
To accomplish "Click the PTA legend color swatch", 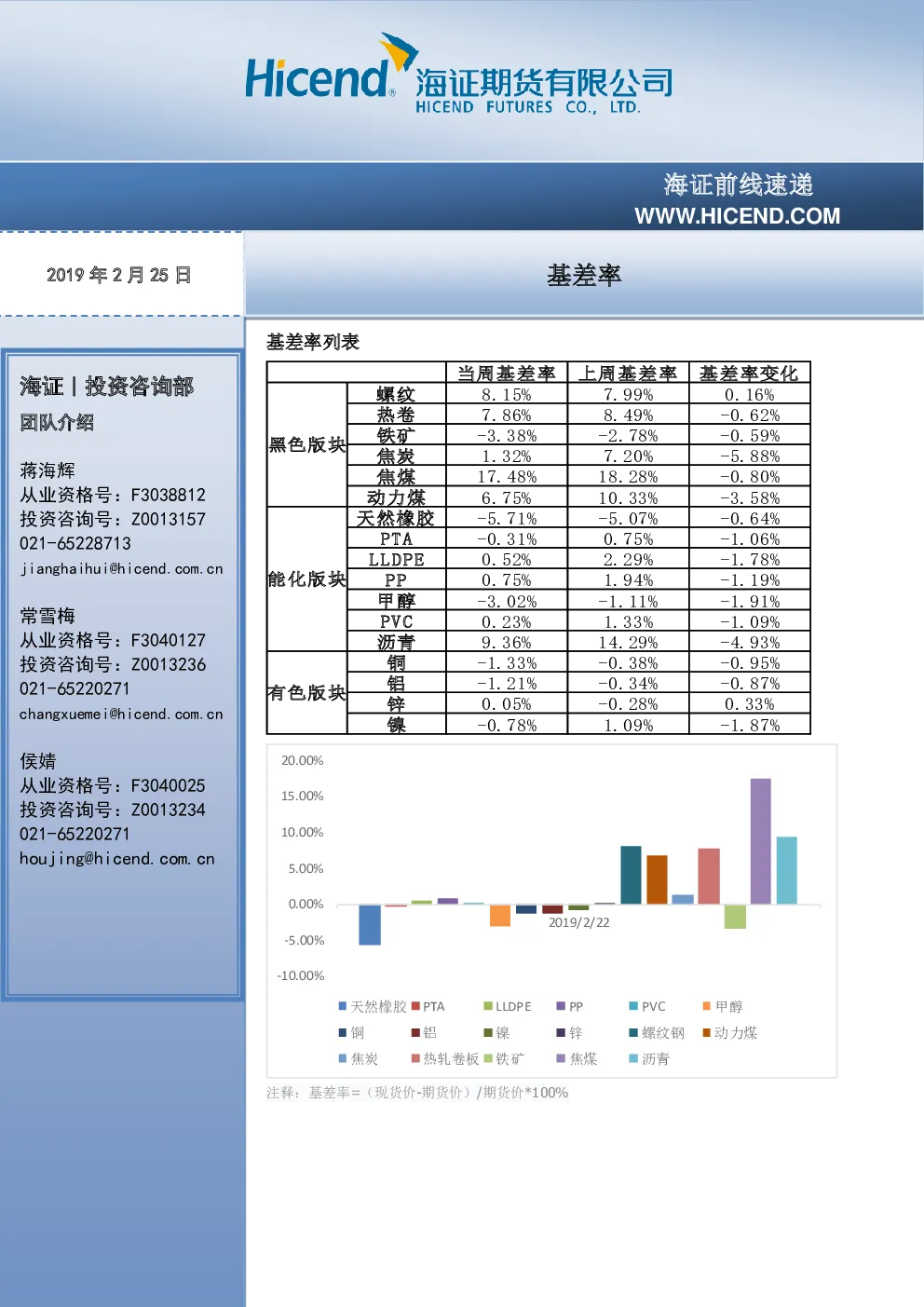I will [x=415, y=1006].
